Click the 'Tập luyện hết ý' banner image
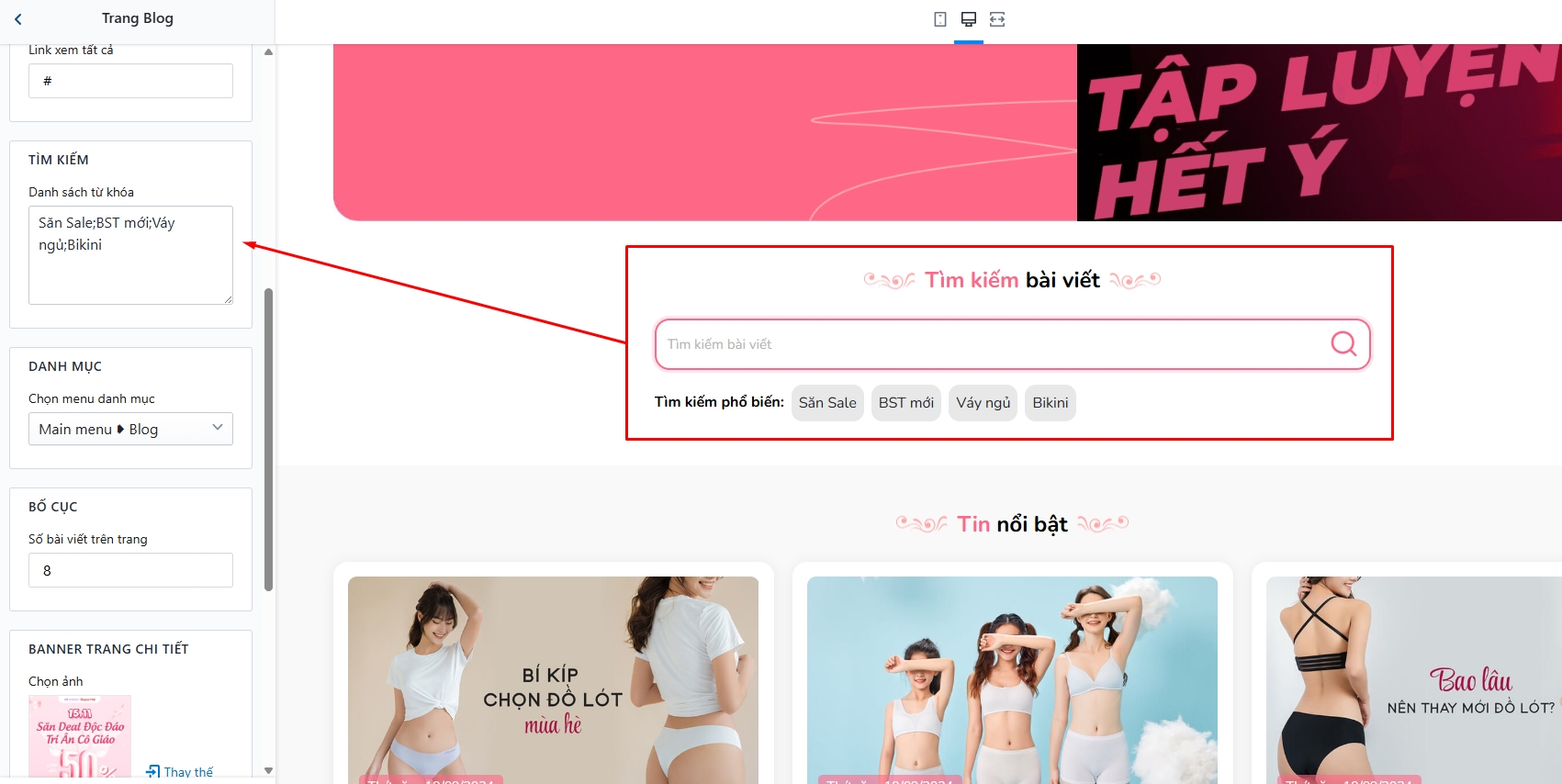 click(1320, 132)
